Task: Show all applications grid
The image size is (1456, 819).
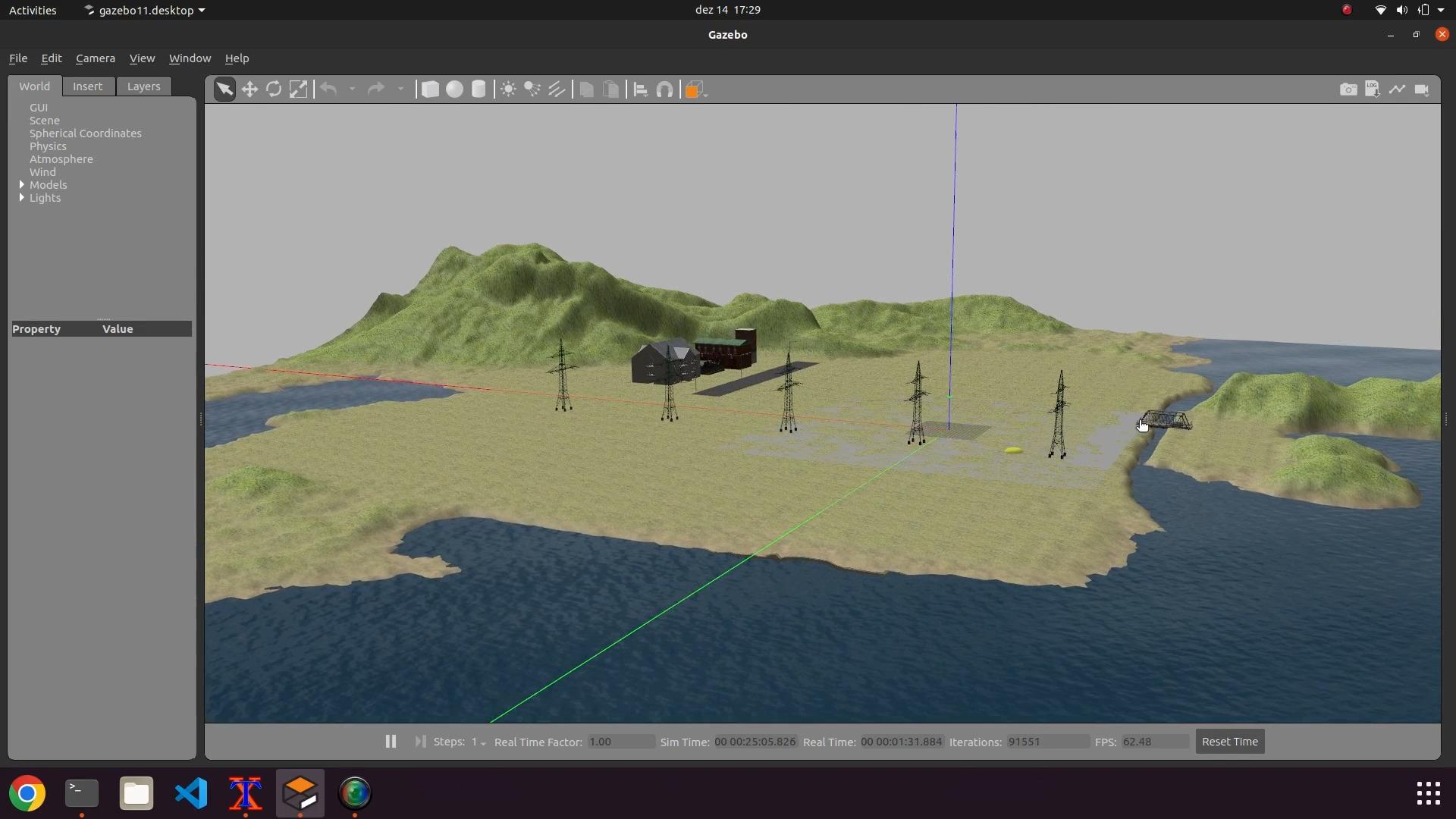Action: (1429, 794)
